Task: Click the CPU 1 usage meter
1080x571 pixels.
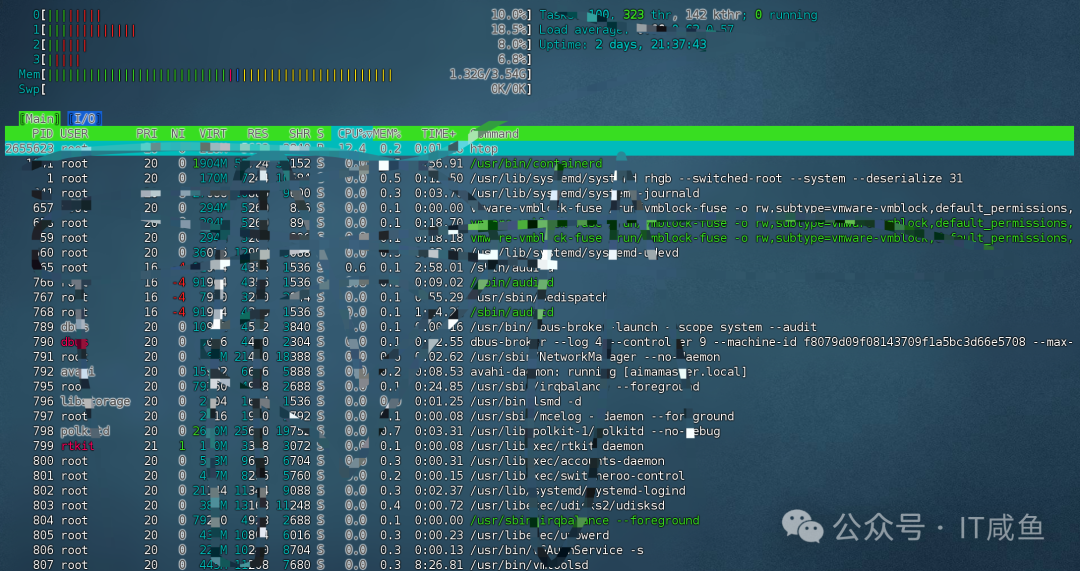Action: point(282,30)
